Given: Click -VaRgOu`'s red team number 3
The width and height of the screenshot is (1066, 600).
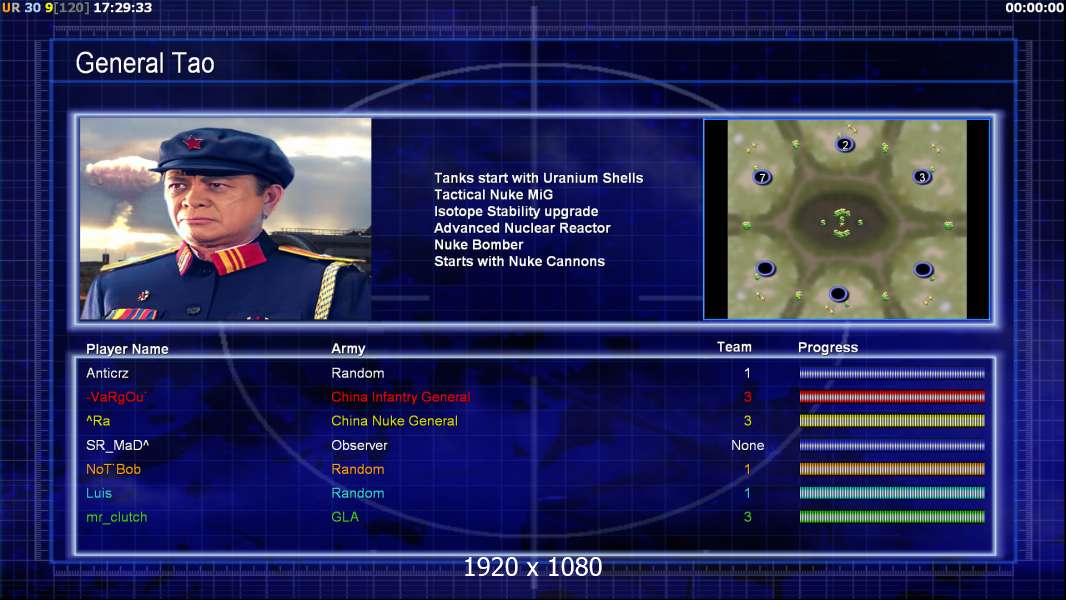Looking at the screenshot, I should [x=747, y=397].
